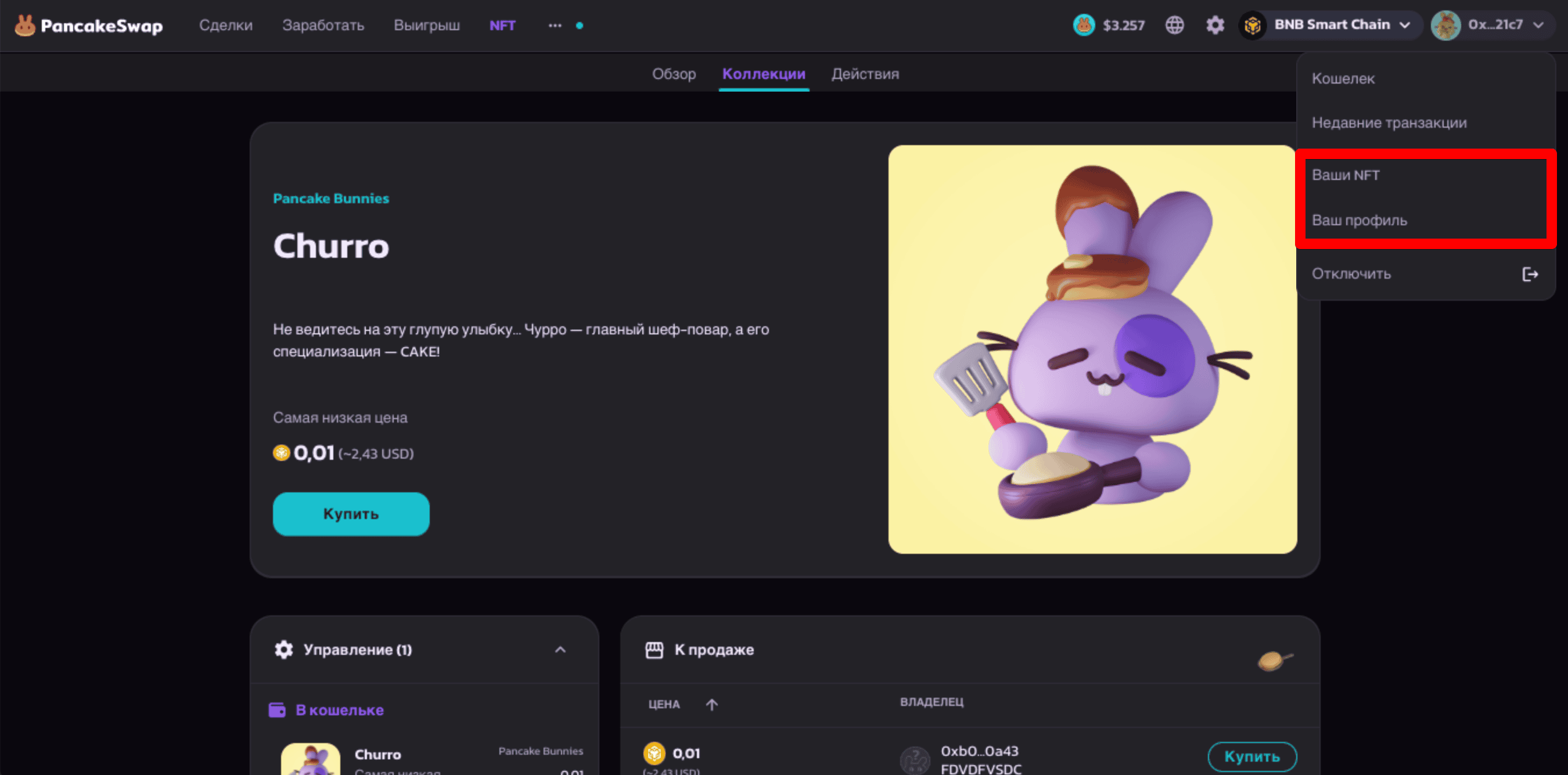Click the gear icon in Управление panel
The image size is (1568, 775).
click(283, 650)
